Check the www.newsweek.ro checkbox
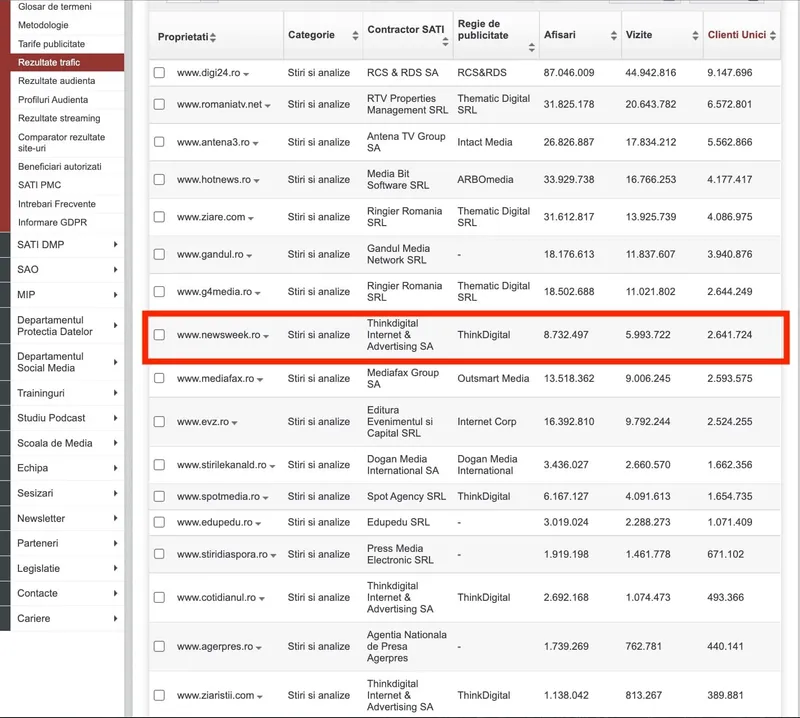The width and height of the screenshot is (800, 718). 159,334
